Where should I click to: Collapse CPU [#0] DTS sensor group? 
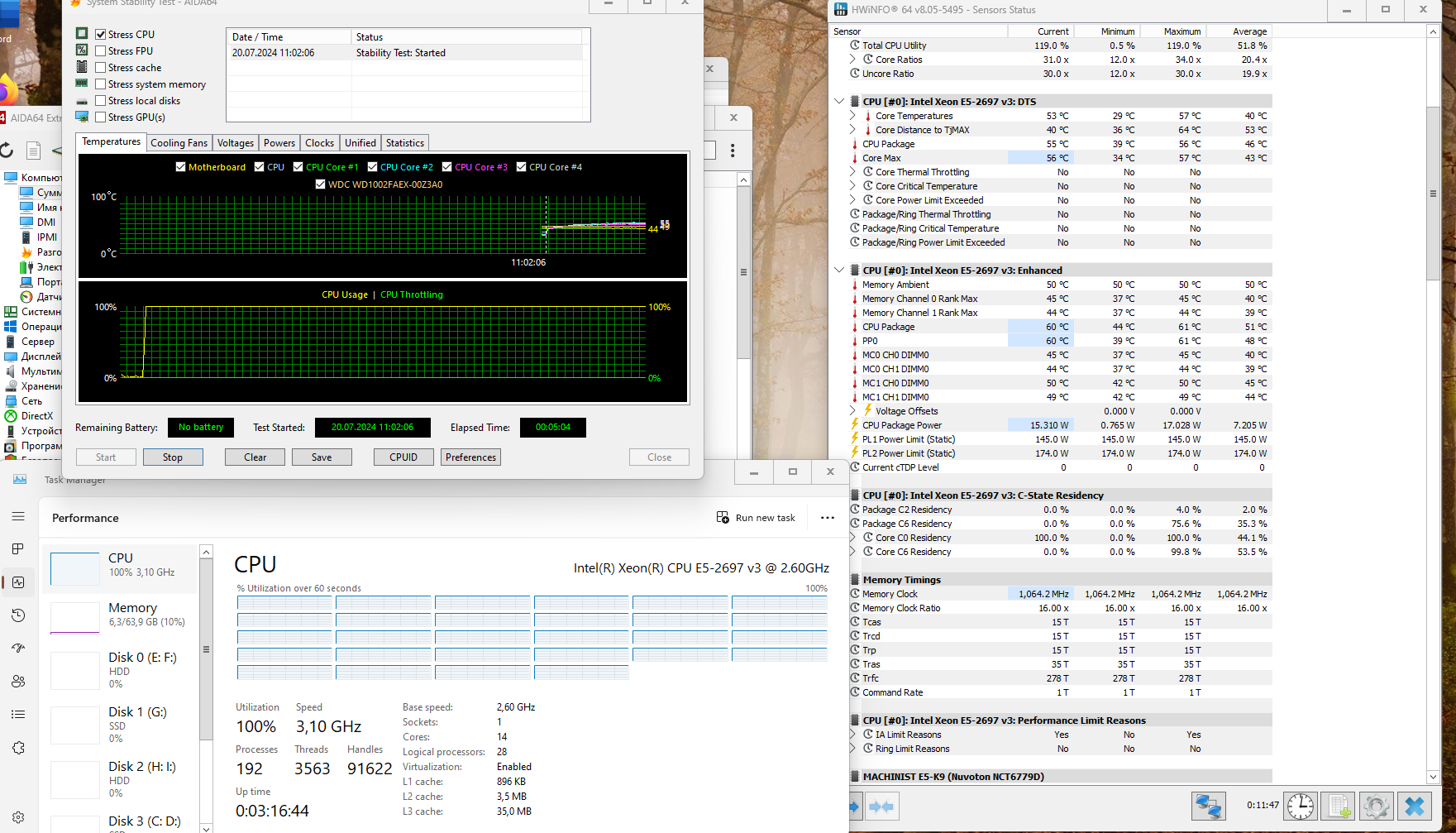click(839, 102)
